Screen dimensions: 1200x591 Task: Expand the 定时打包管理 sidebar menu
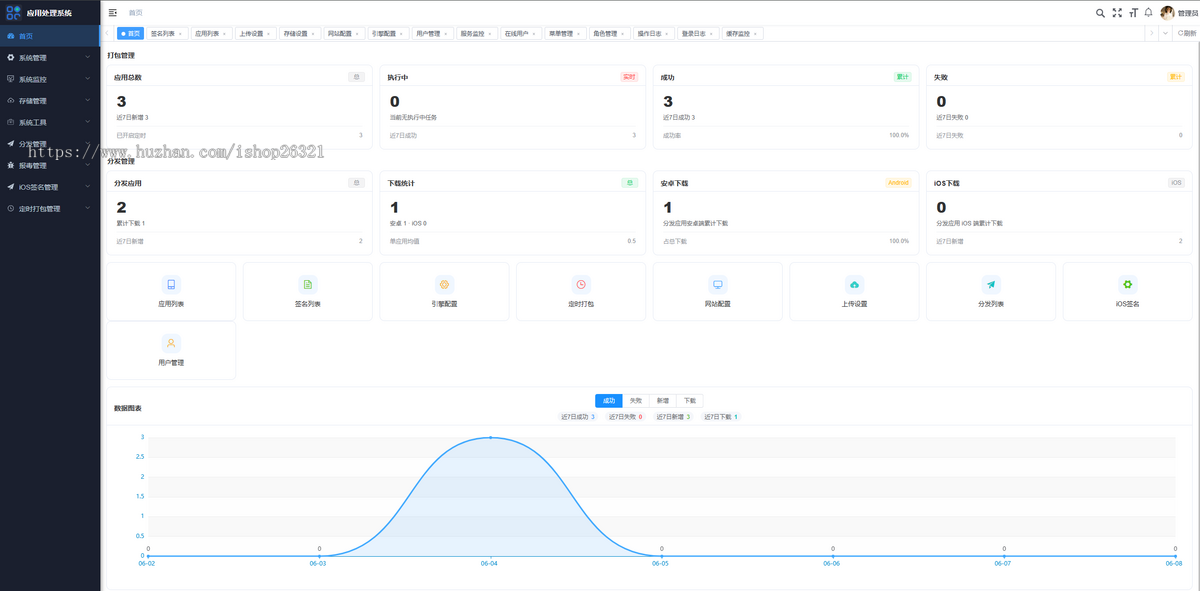click(50, 209)
